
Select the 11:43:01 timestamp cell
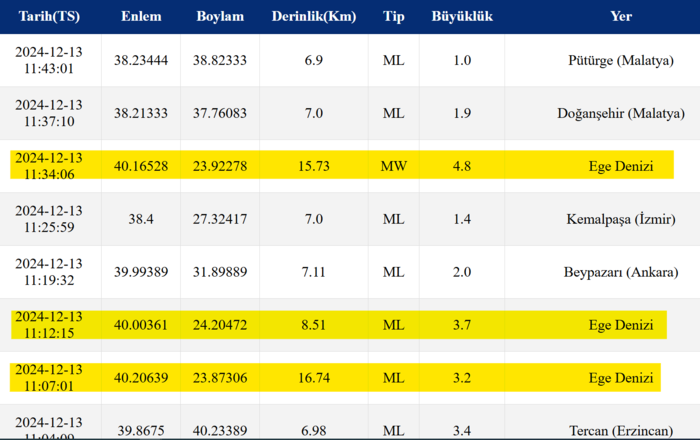49,60
